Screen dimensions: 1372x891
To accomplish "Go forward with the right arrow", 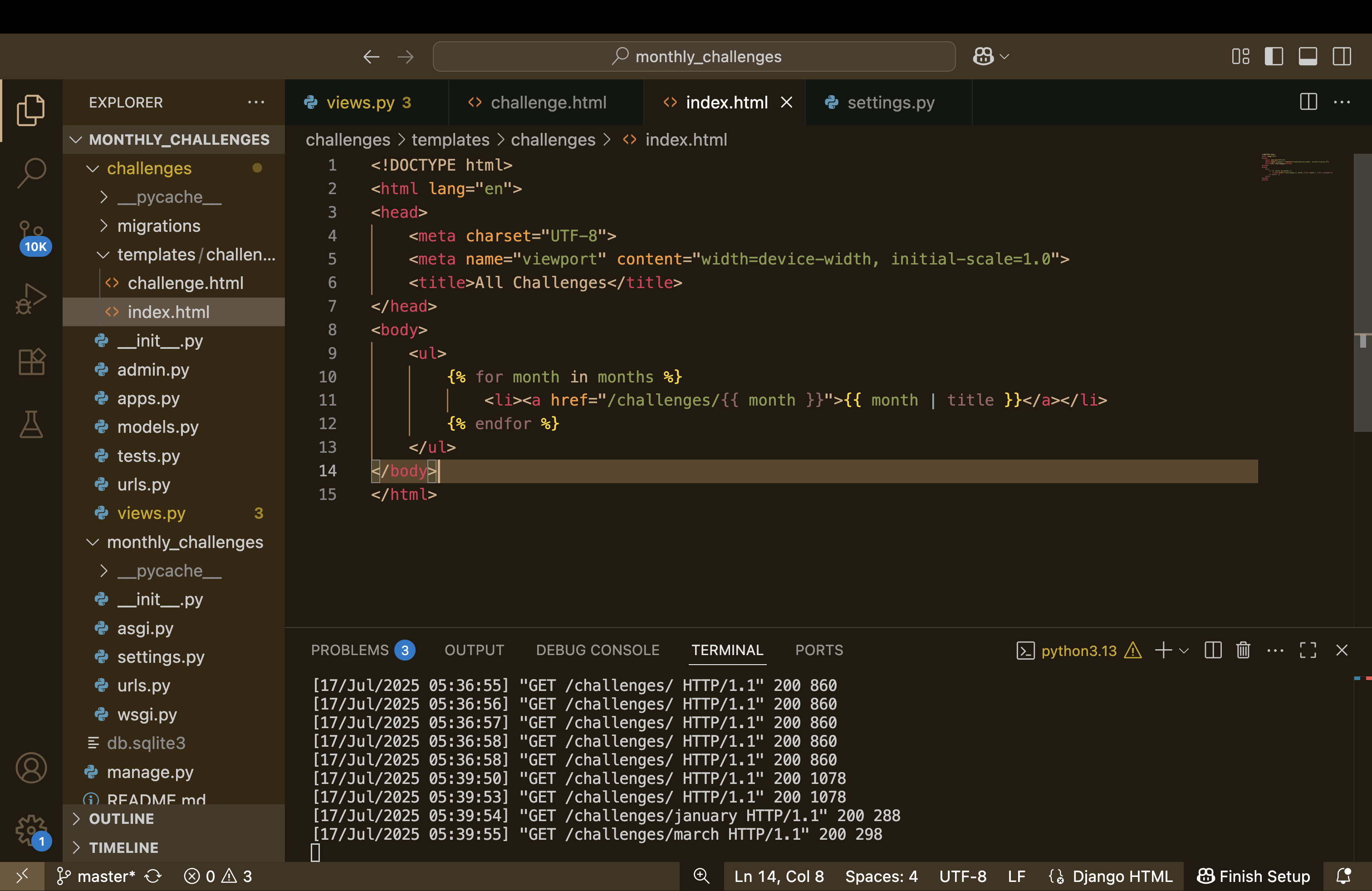I will (x=406, y=56).
